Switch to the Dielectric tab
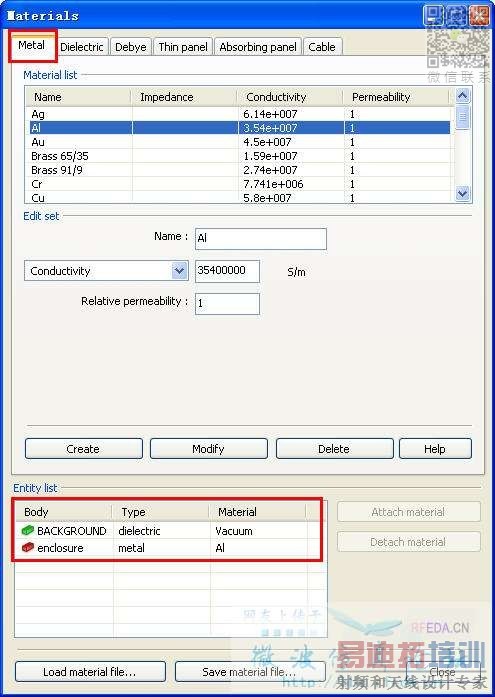 81,47
